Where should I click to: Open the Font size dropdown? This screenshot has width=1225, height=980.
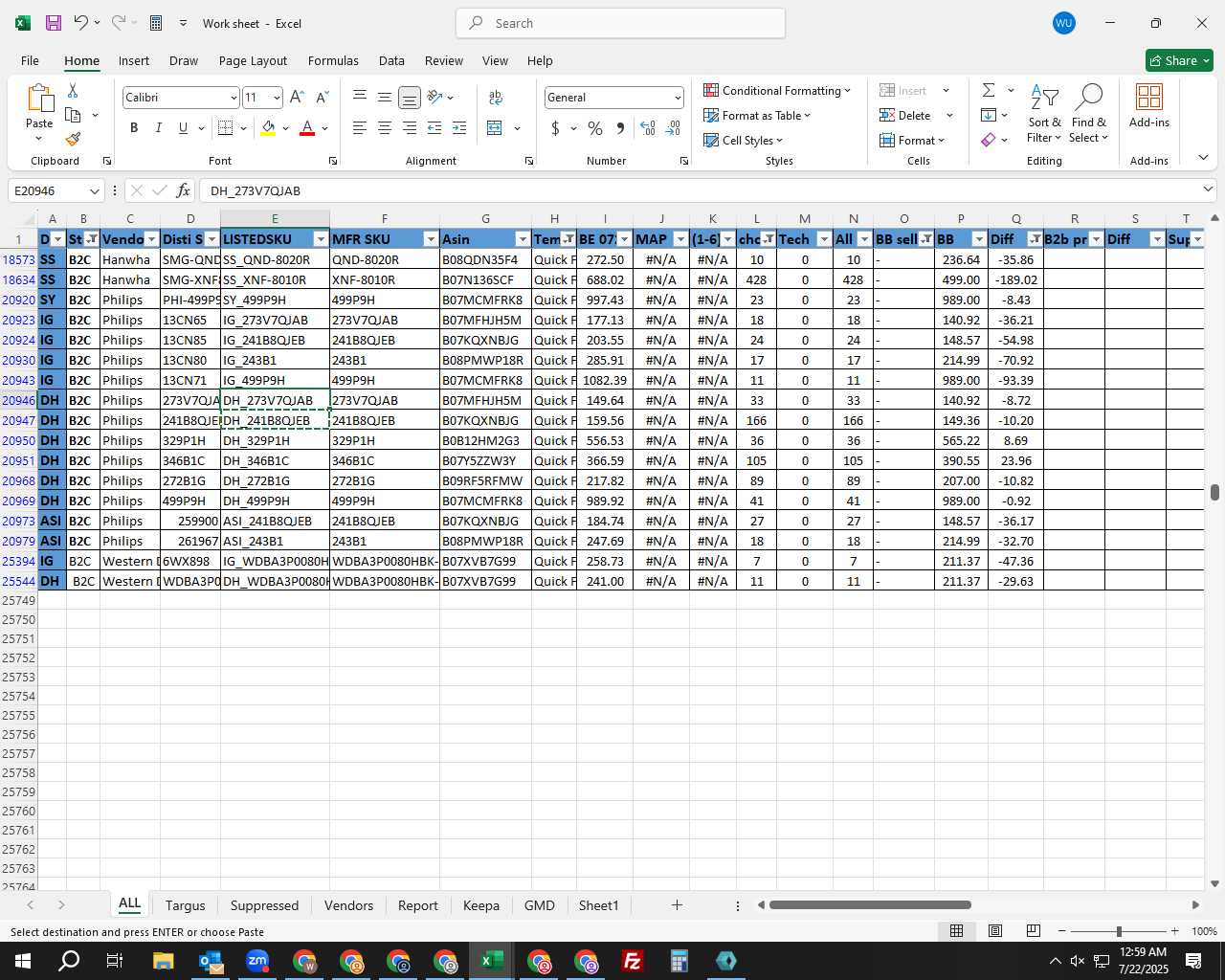pos(277,98)
